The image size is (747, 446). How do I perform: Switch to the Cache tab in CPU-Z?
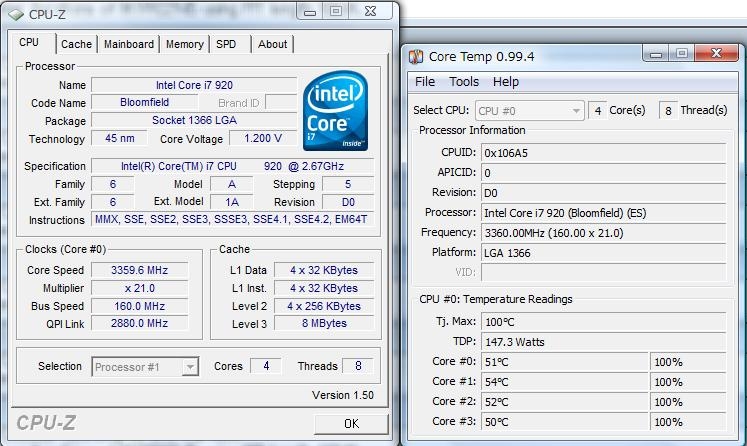76,44
